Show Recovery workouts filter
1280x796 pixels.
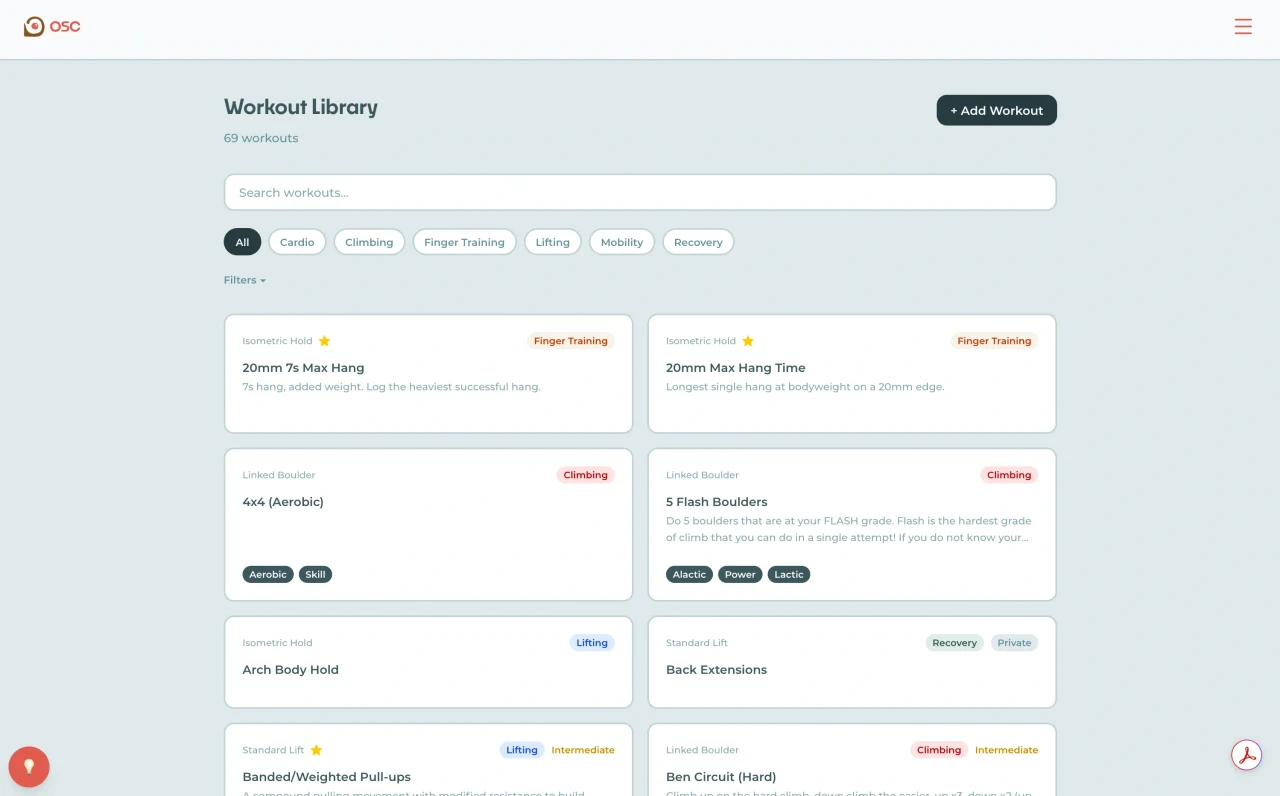[x=698, y=242]
